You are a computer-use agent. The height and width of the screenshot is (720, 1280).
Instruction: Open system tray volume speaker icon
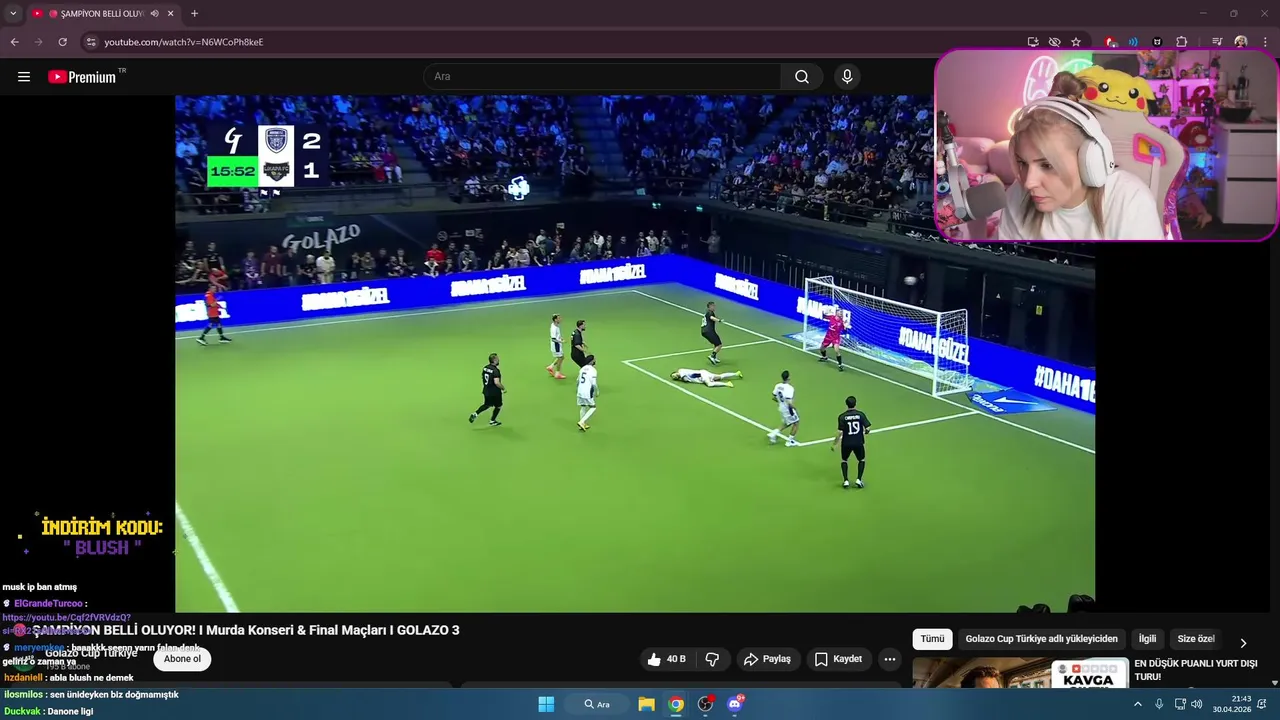[1197, 704]
